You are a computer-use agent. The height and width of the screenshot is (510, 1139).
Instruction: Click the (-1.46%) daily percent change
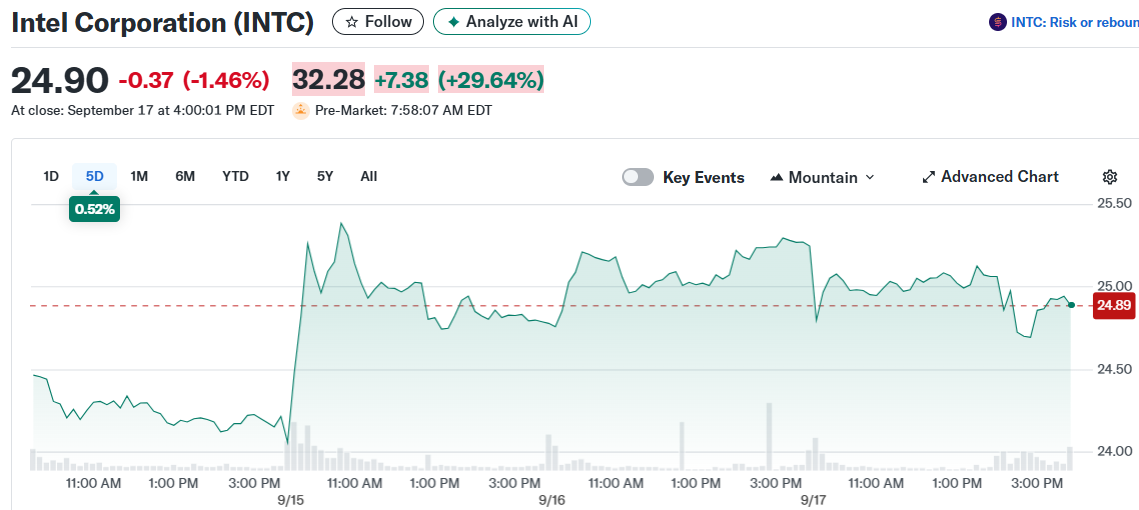(226, 80)
